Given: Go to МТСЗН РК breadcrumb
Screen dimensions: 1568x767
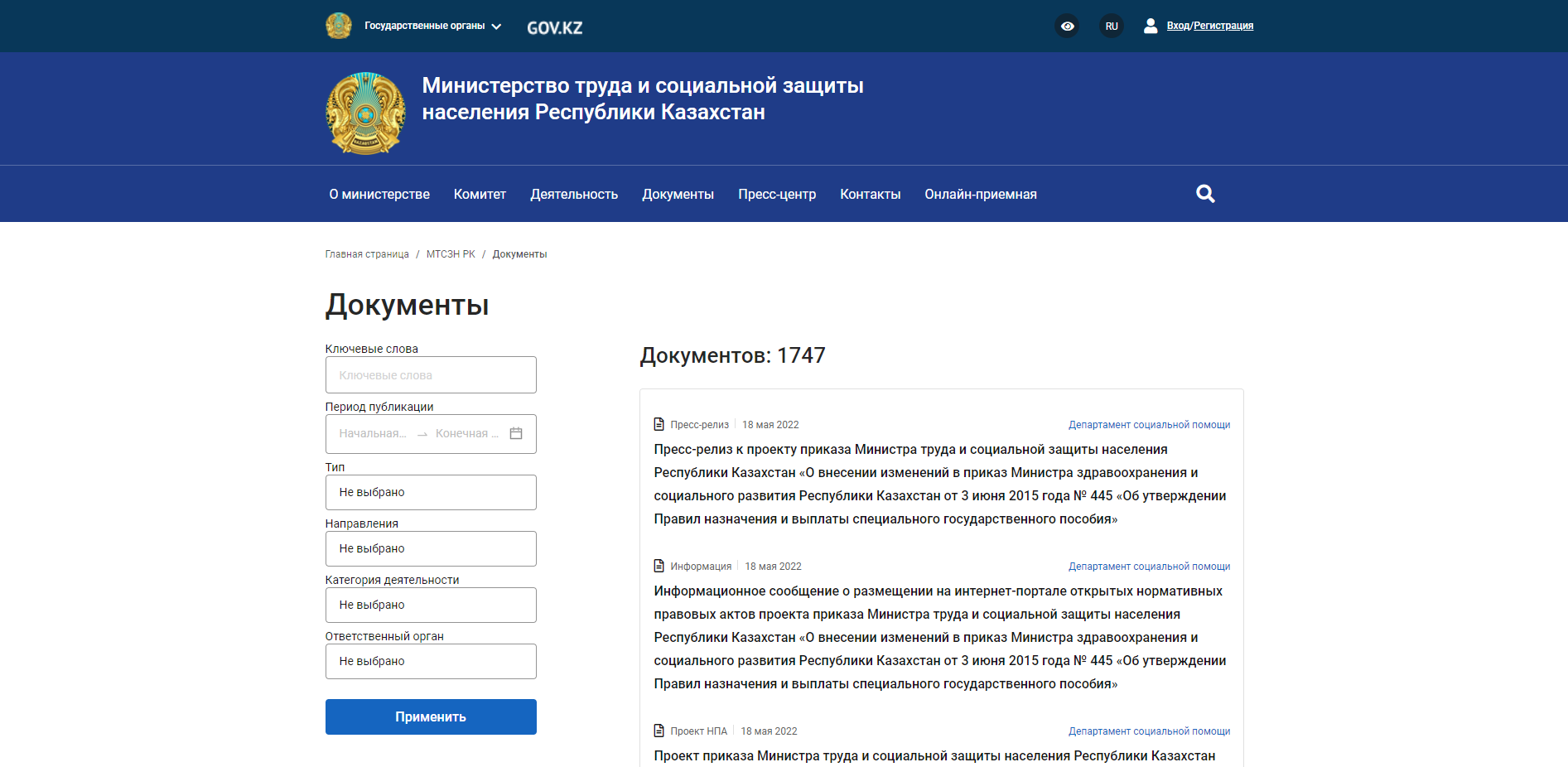Looking at the screenshot, I should pyautogui.click(x=451, y=254).
